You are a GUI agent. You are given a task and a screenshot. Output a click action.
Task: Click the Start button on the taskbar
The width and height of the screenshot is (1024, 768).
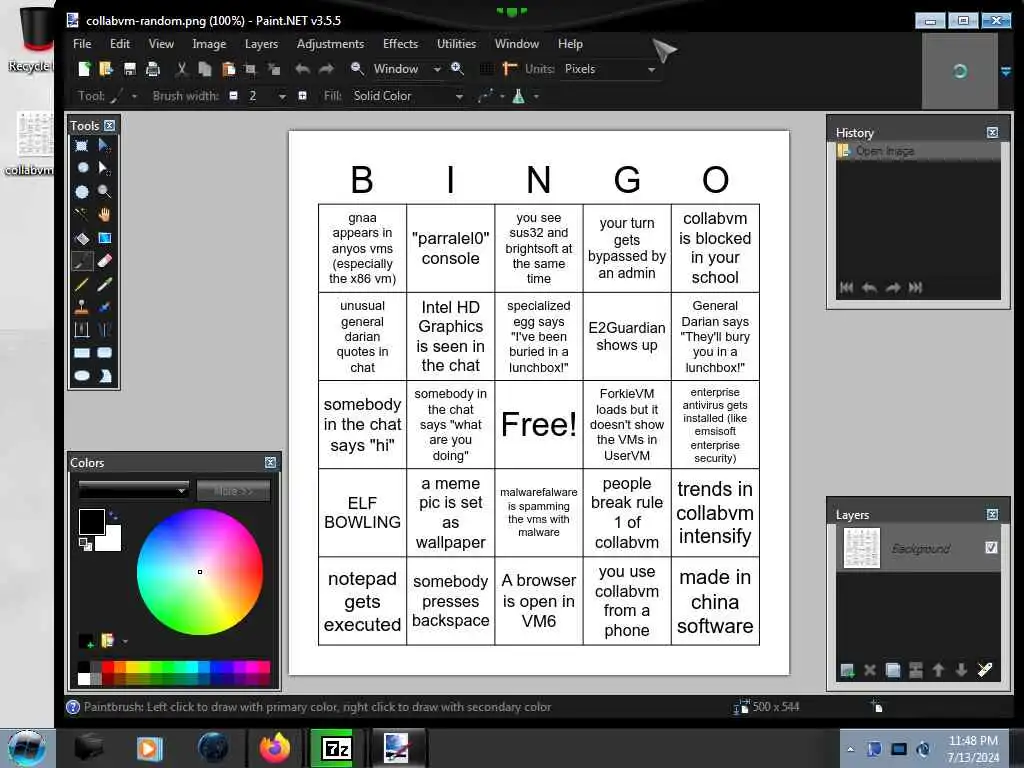27,748
